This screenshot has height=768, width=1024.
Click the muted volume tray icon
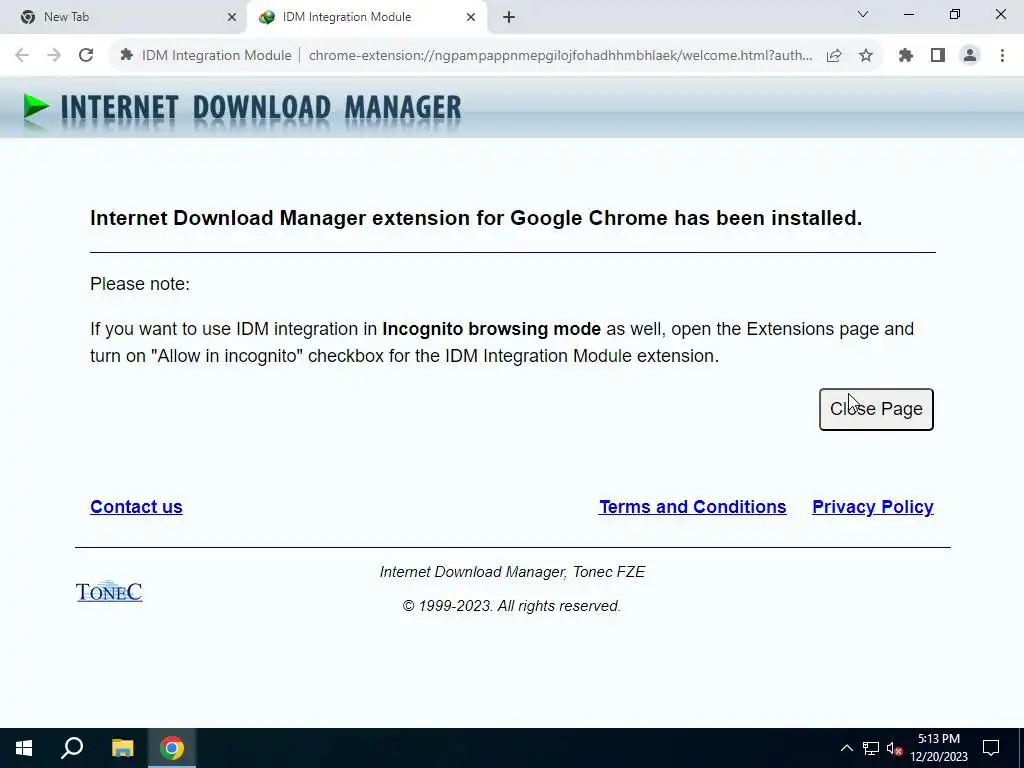tap(895, 748)
